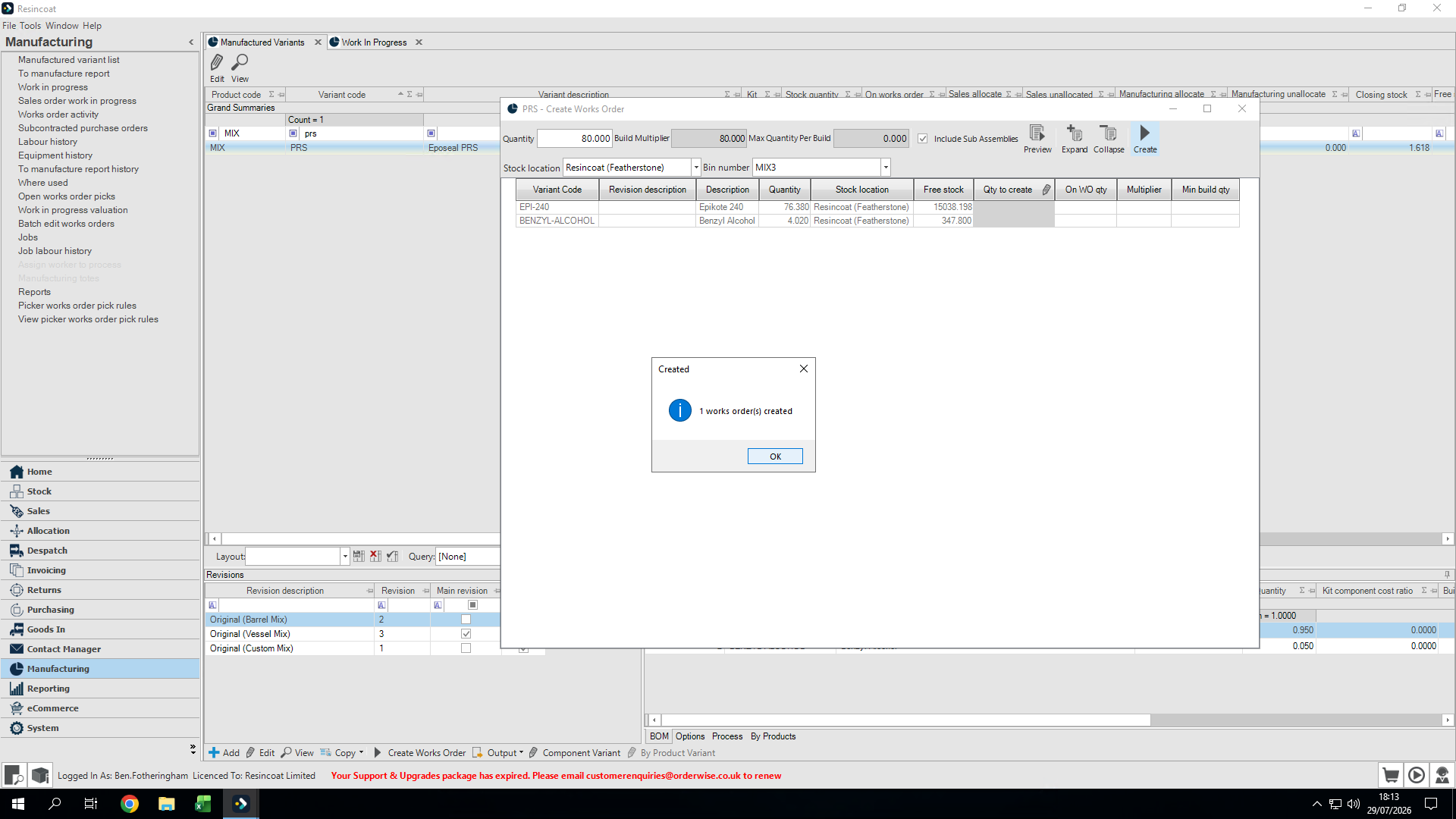Open Picker works order pick rules

[x=77, y=306]
